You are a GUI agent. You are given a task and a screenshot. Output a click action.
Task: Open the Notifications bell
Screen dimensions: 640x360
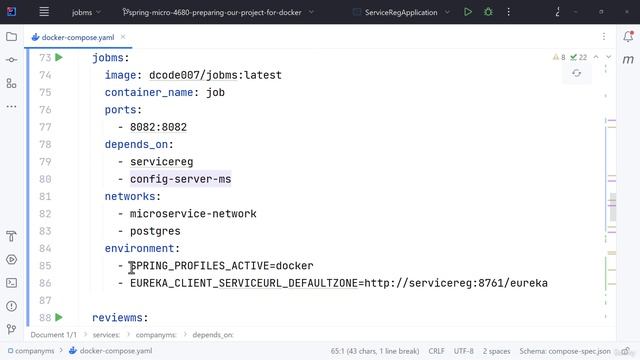(x=628, y=36)
